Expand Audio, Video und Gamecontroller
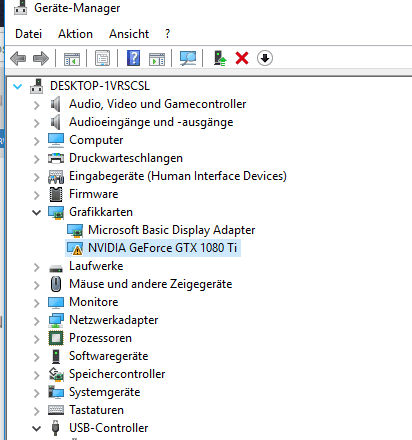Viewport: 412px width, 440px height. pos(36,105)
